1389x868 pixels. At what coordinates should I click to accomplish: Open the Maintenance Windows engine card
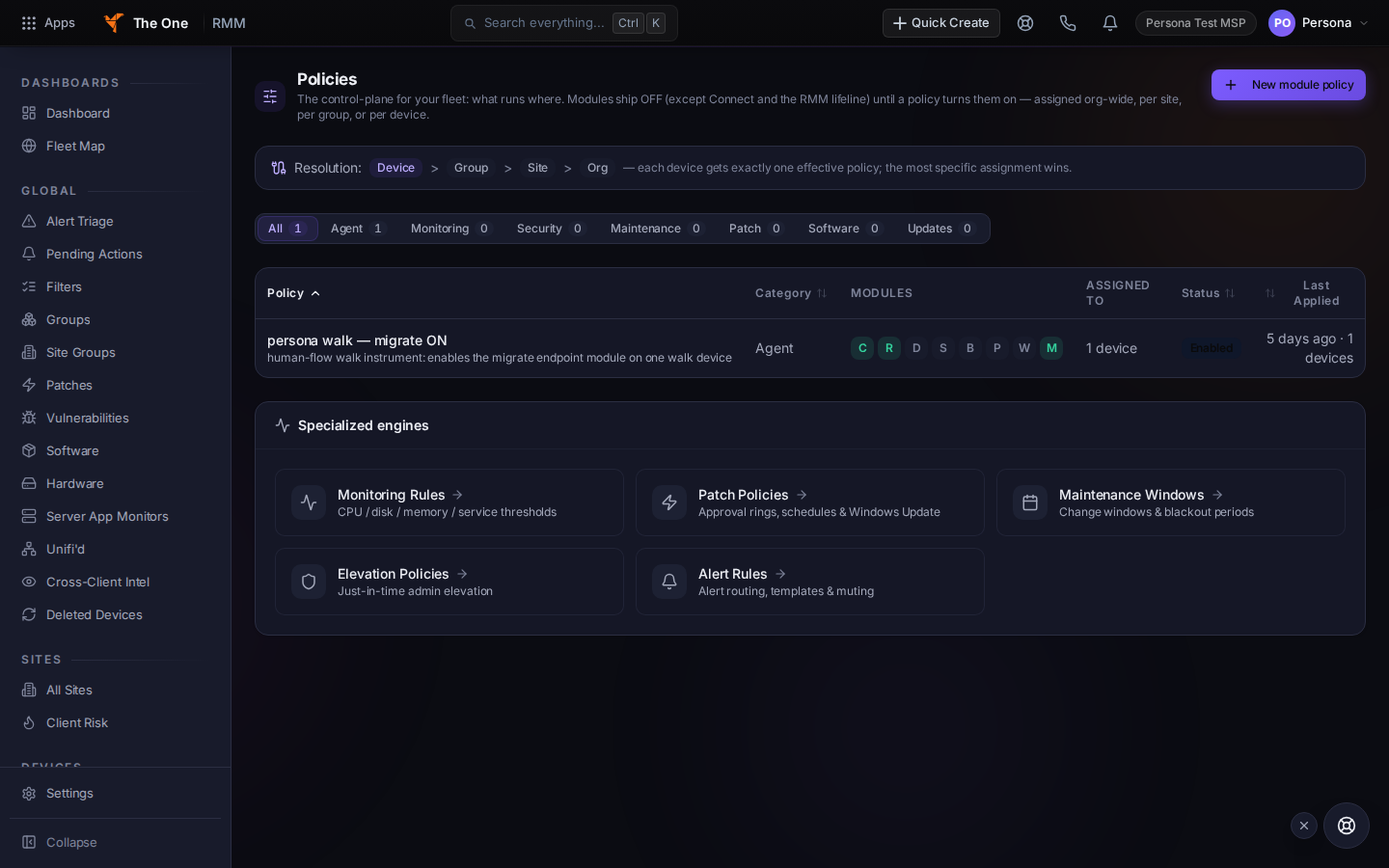click(x=1171, y=502)
